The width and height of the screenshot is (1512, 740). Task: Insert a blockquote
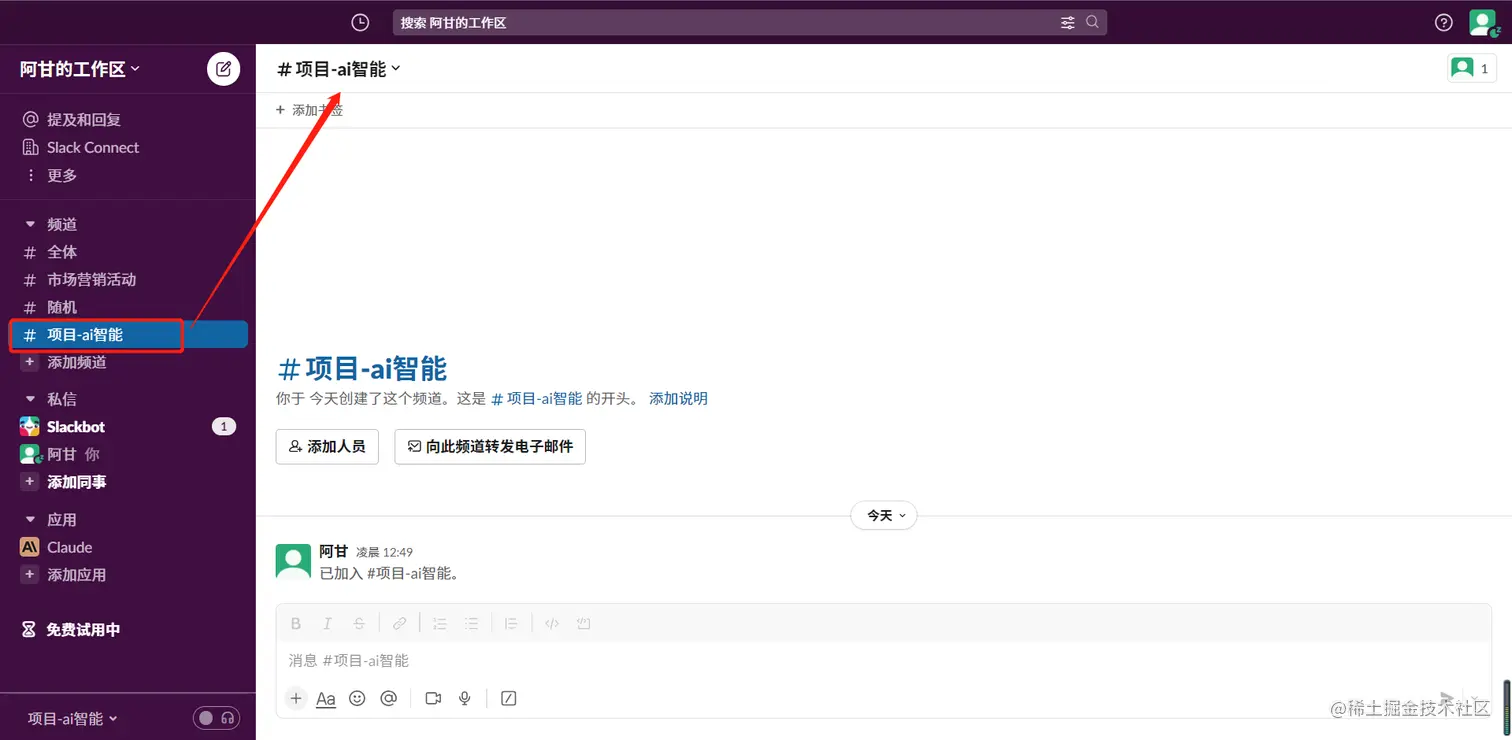pos(511,623)
